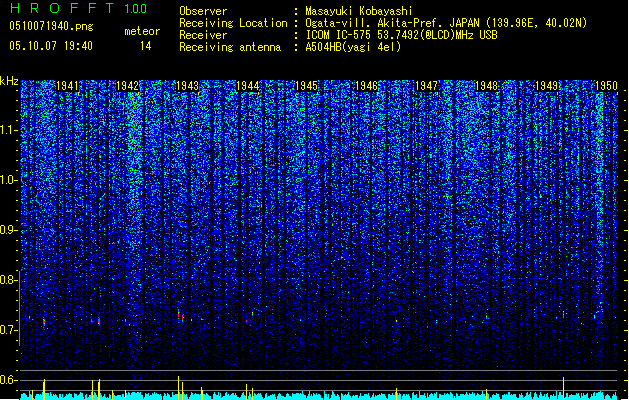Click the Receiving antenna label

pos(230,47)
